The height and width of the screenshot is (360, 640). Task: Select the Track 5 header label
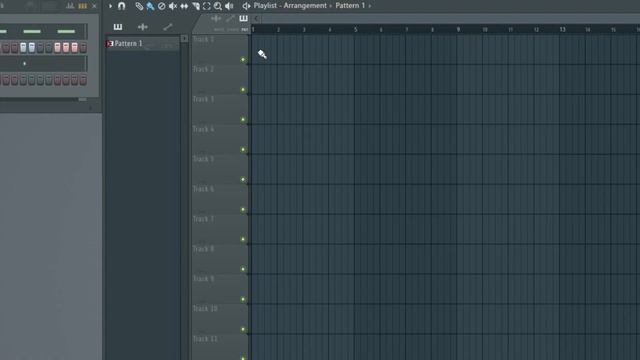(203, 159)
